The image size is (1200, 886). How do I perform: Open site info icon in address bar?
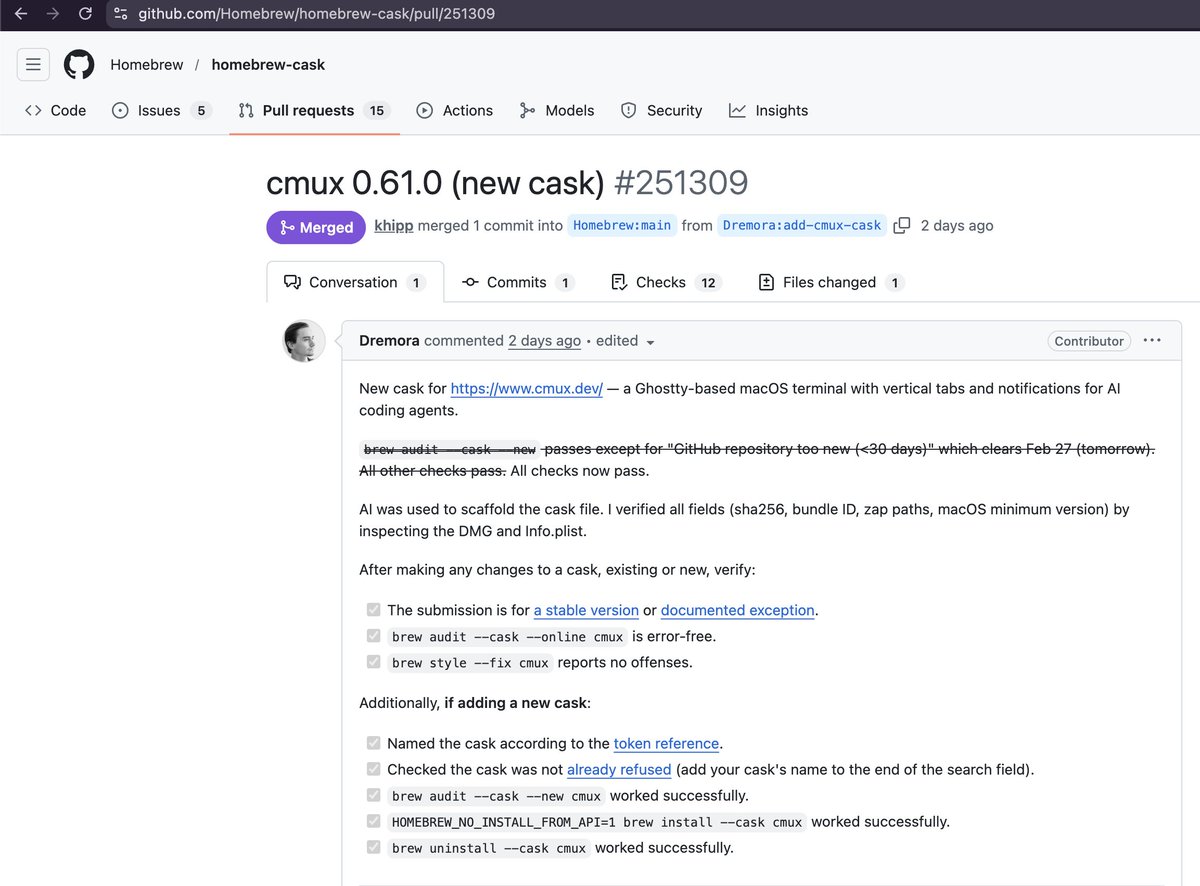point(121,14)
